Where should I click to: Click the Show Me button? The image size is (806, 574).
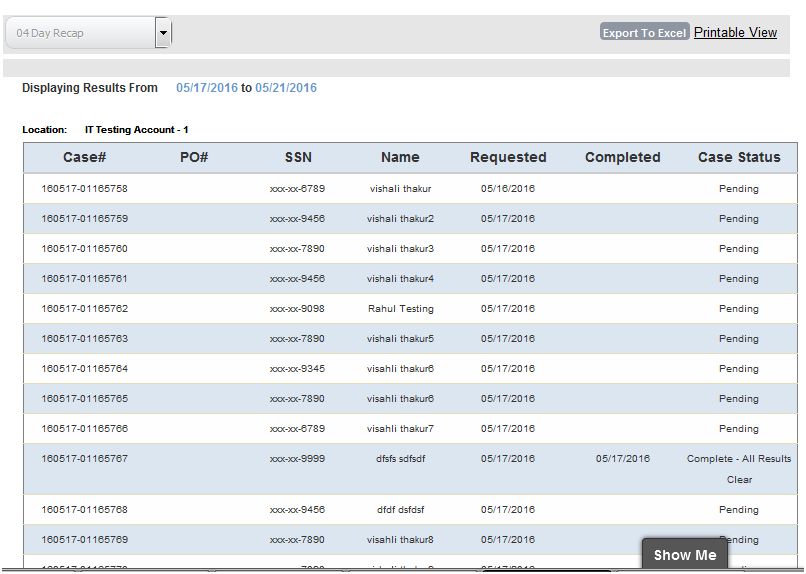tap(685, 555)
